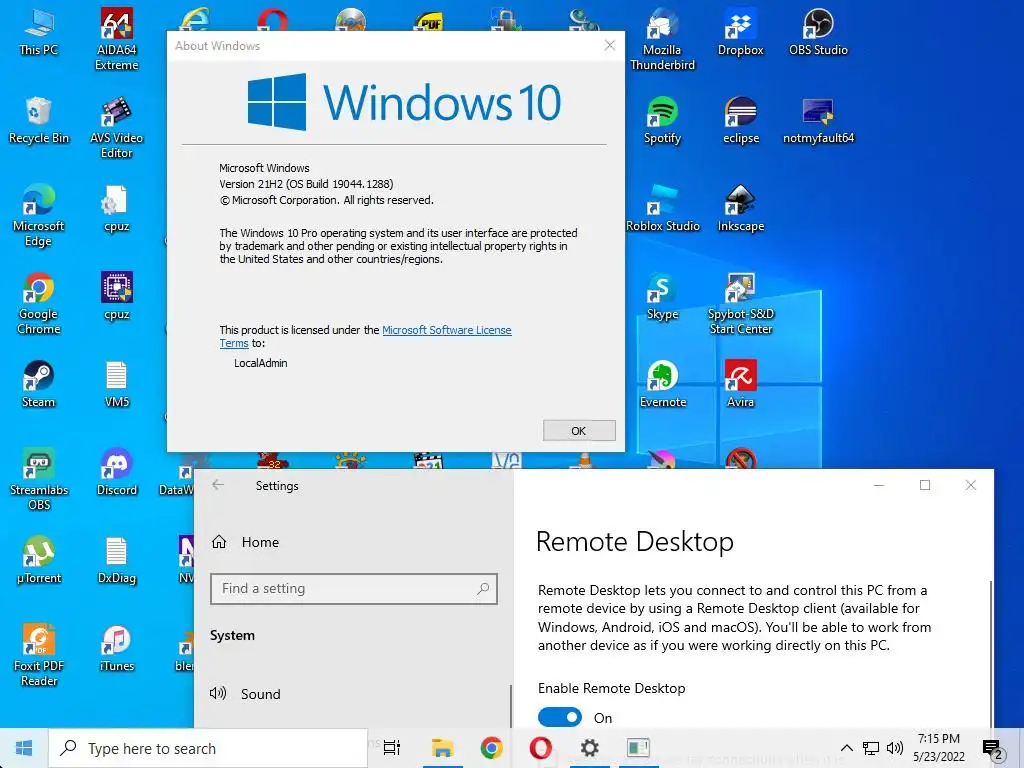Launch AIDA64 Extreme shortcut
Image resolution: width=1024 pixels, height=768 pixels.
click(116, 39)
